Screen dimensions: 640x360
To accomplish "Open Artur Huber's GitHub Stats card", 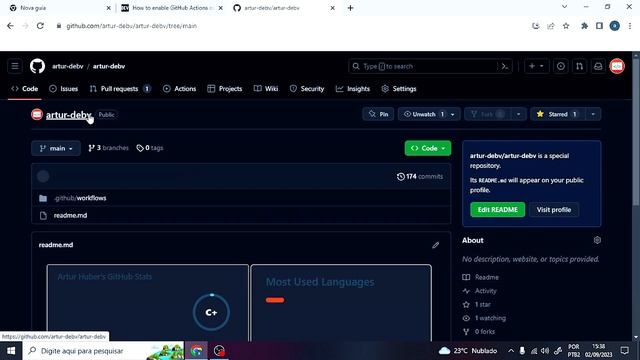I will (x=147, y=303).
